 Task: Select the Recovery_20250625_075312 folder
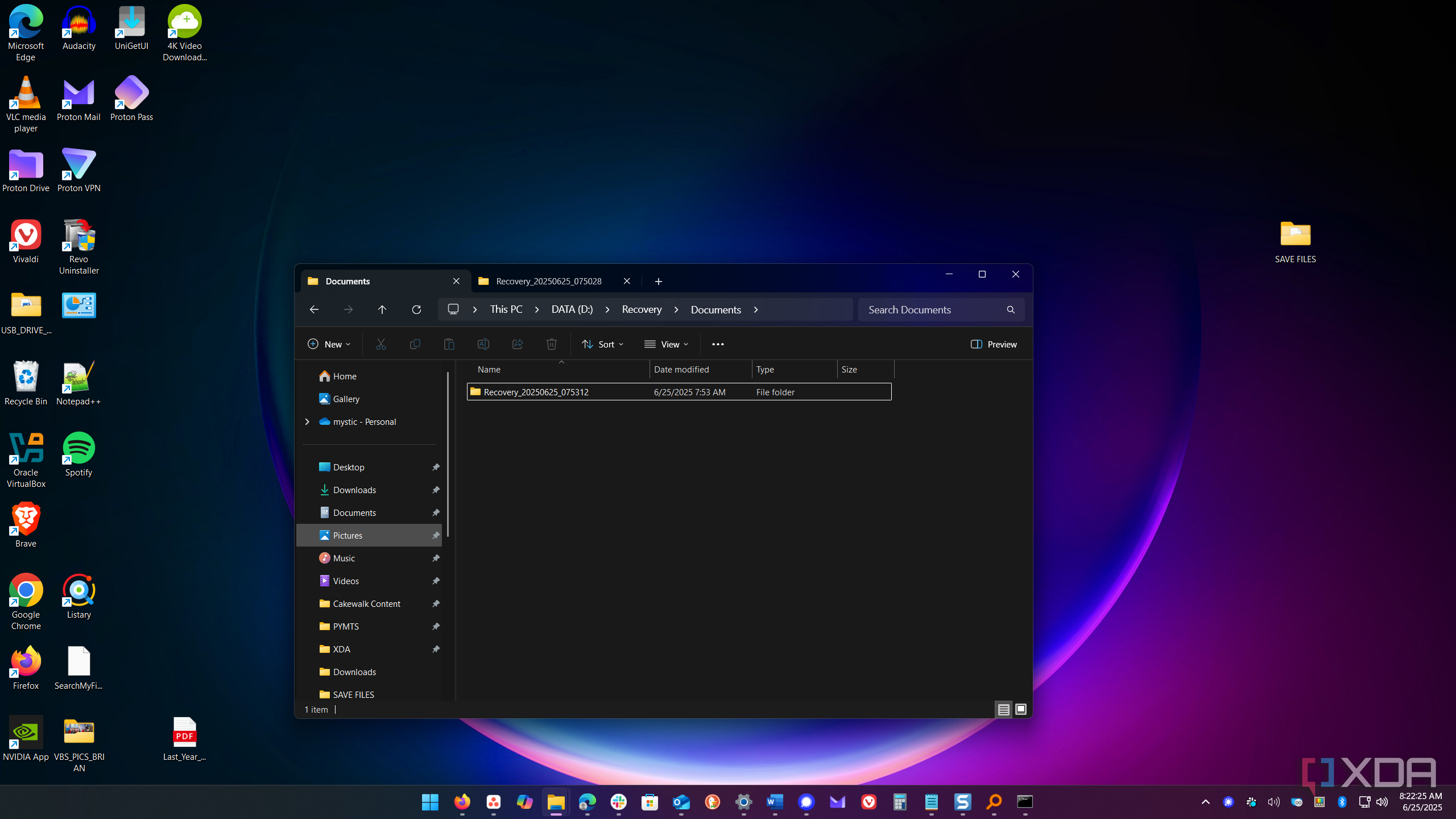click(679, 392)
